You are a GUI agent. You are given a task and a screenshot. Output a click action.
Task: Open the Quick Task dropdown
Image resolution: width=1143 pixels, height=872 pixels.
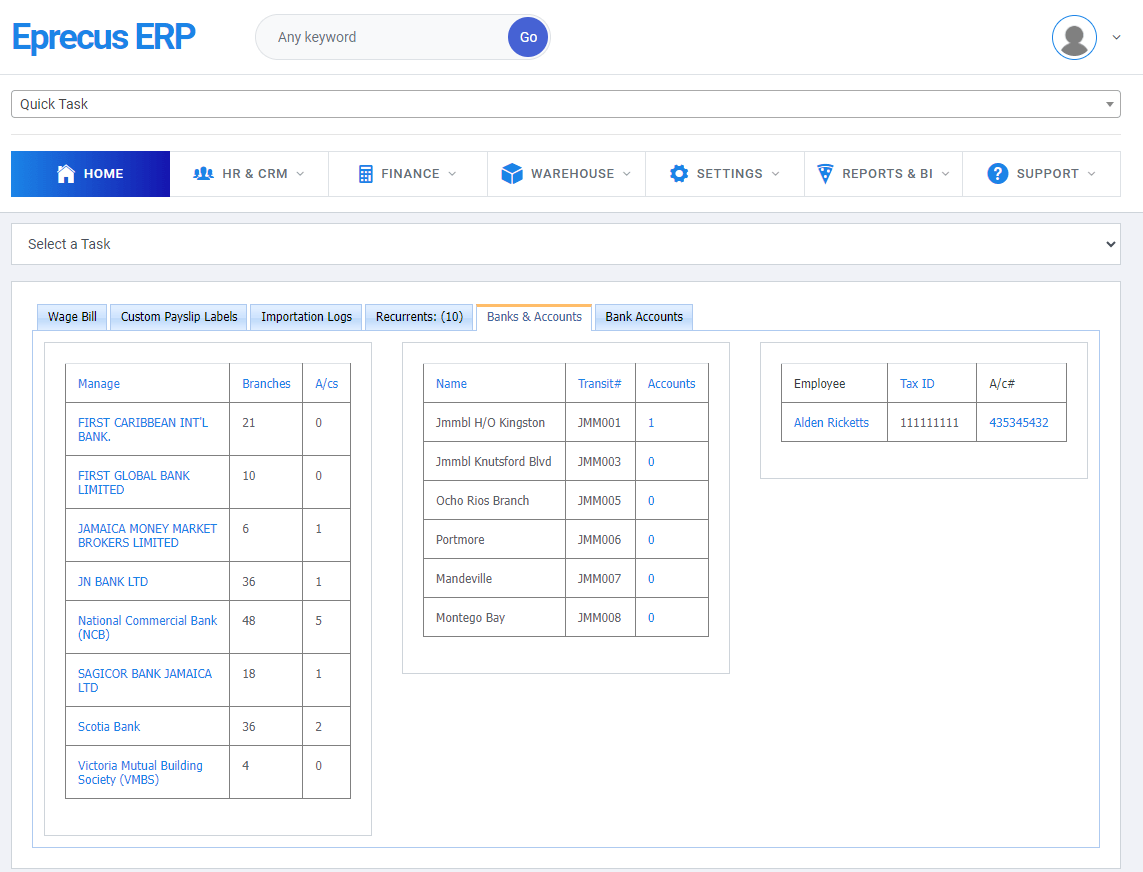(x=566, y=104)
